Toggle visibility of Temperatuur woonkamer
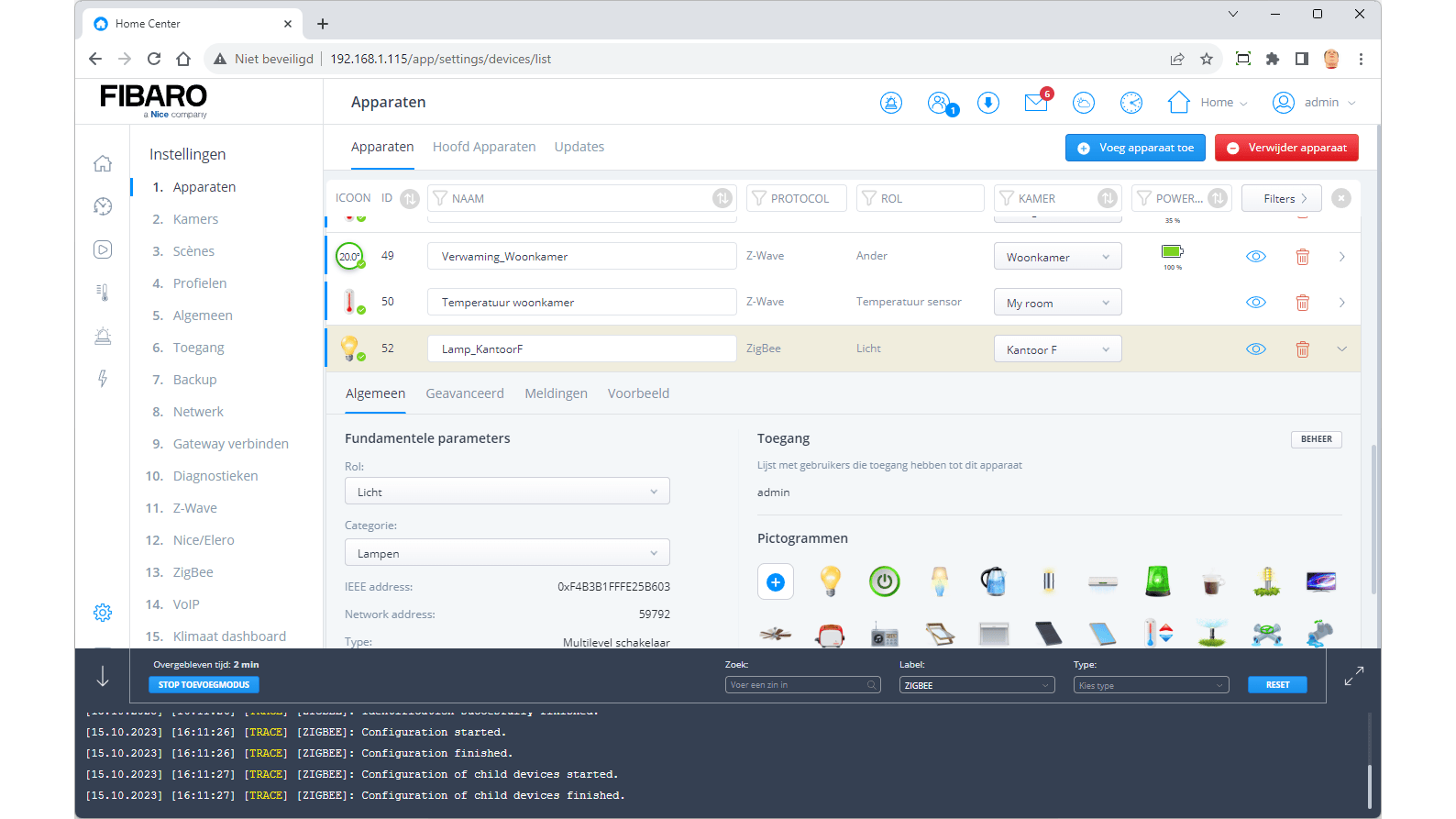Viewport: 1456px width, 819px height. [x=1256, y=303]
